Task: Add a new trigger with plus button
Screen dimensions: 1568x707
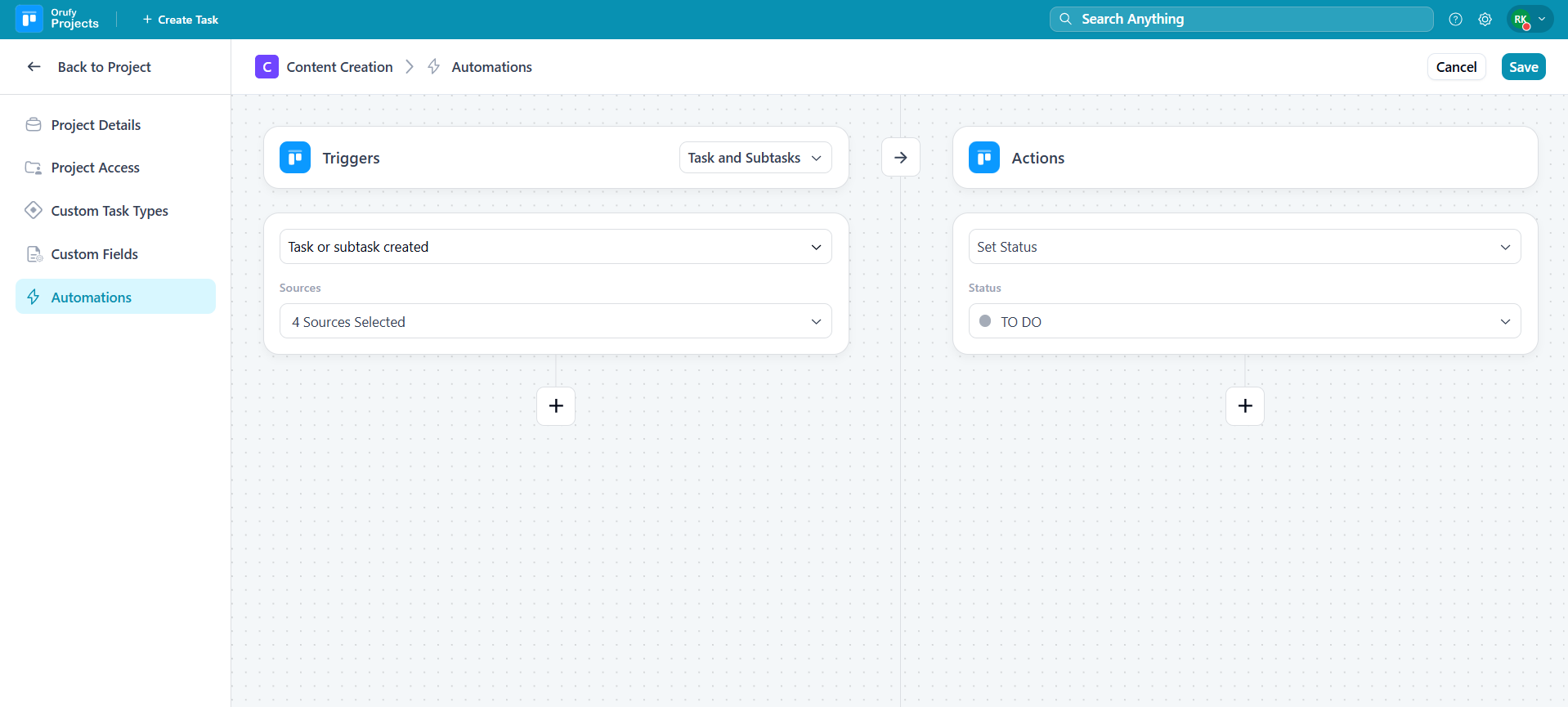Action: (x=556, y=406)
